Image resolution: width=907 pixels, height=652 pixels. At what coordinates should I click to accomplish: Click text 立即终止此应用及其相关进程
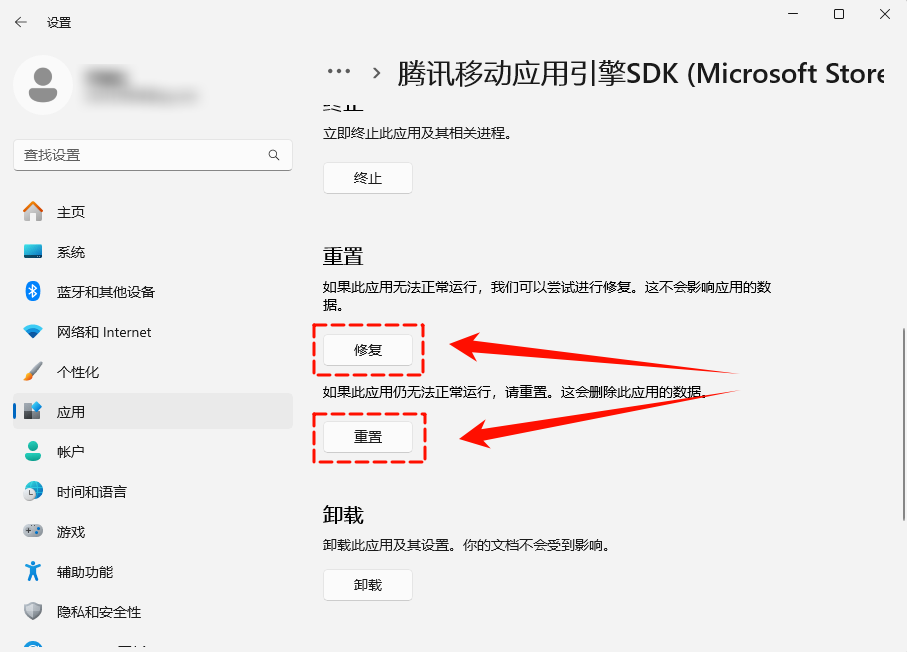point(417,133)
